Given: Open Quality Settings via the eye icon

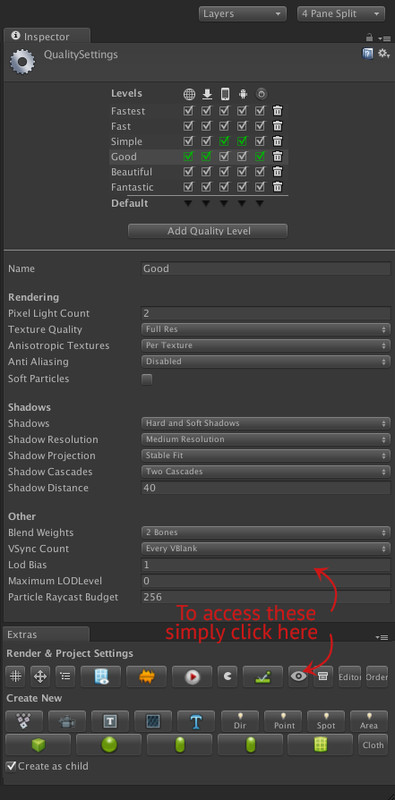Looking at the screenshot, I should point(298,677).
